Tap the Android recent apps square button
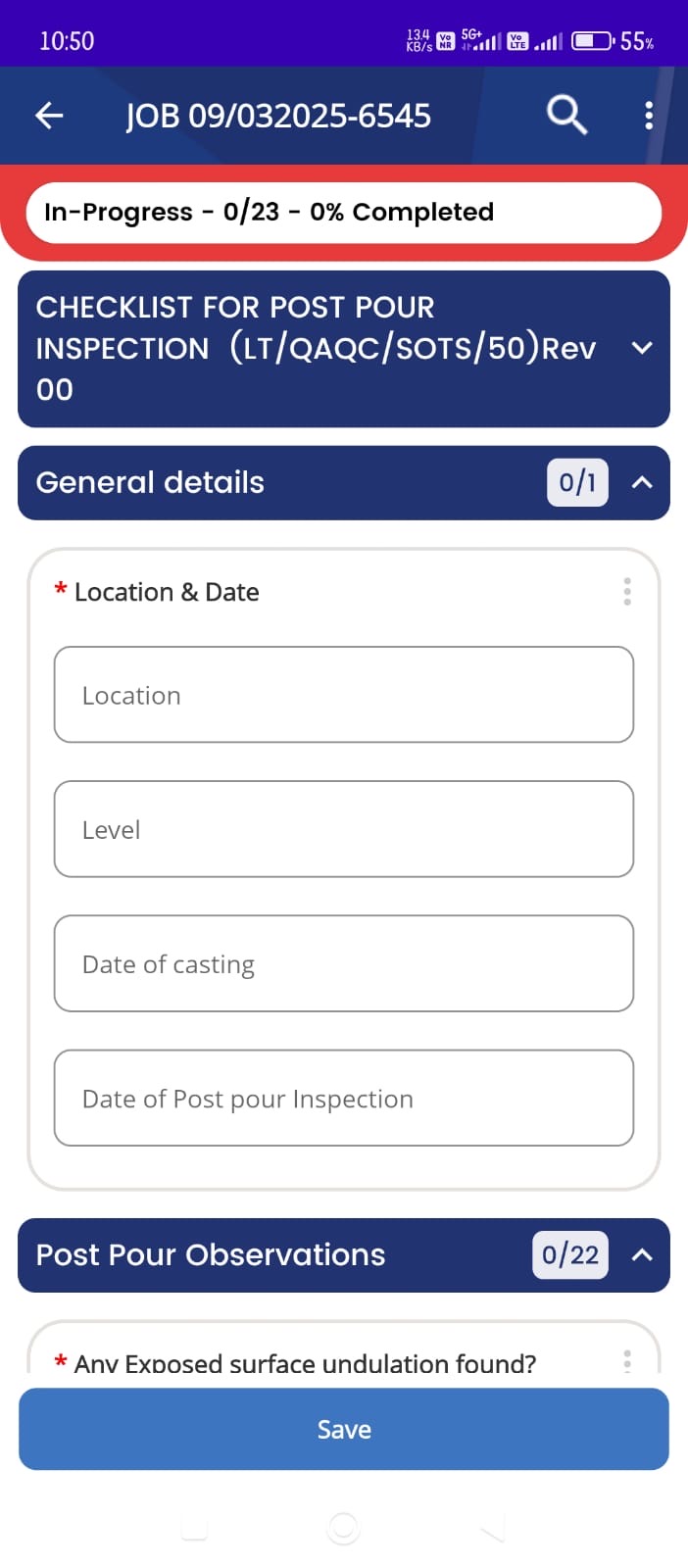This screenshot has width=688, height=1568. pyautogui.click(x=194, y=1527)
